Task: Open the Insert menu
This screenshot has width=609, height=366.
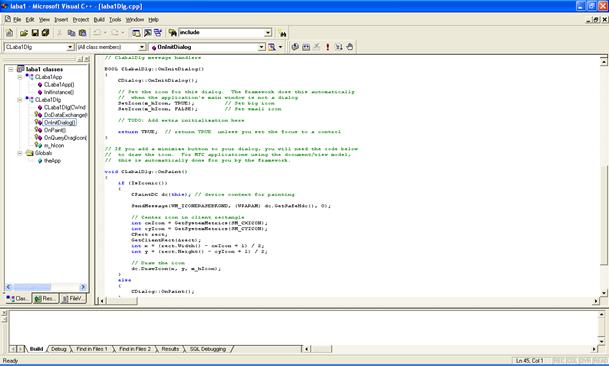Action: pyautogui.click(x=61, y=19)
